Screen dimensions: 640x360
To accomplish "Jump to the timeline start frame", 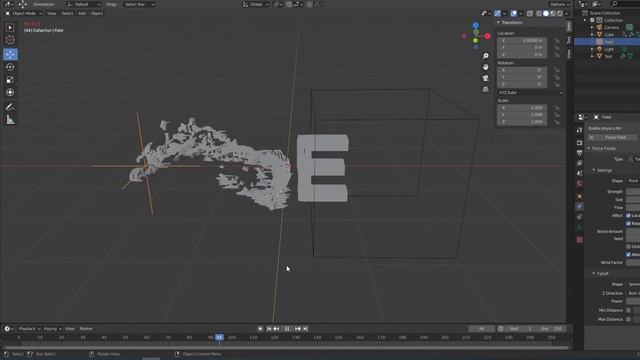I will (x=269, y=329).
